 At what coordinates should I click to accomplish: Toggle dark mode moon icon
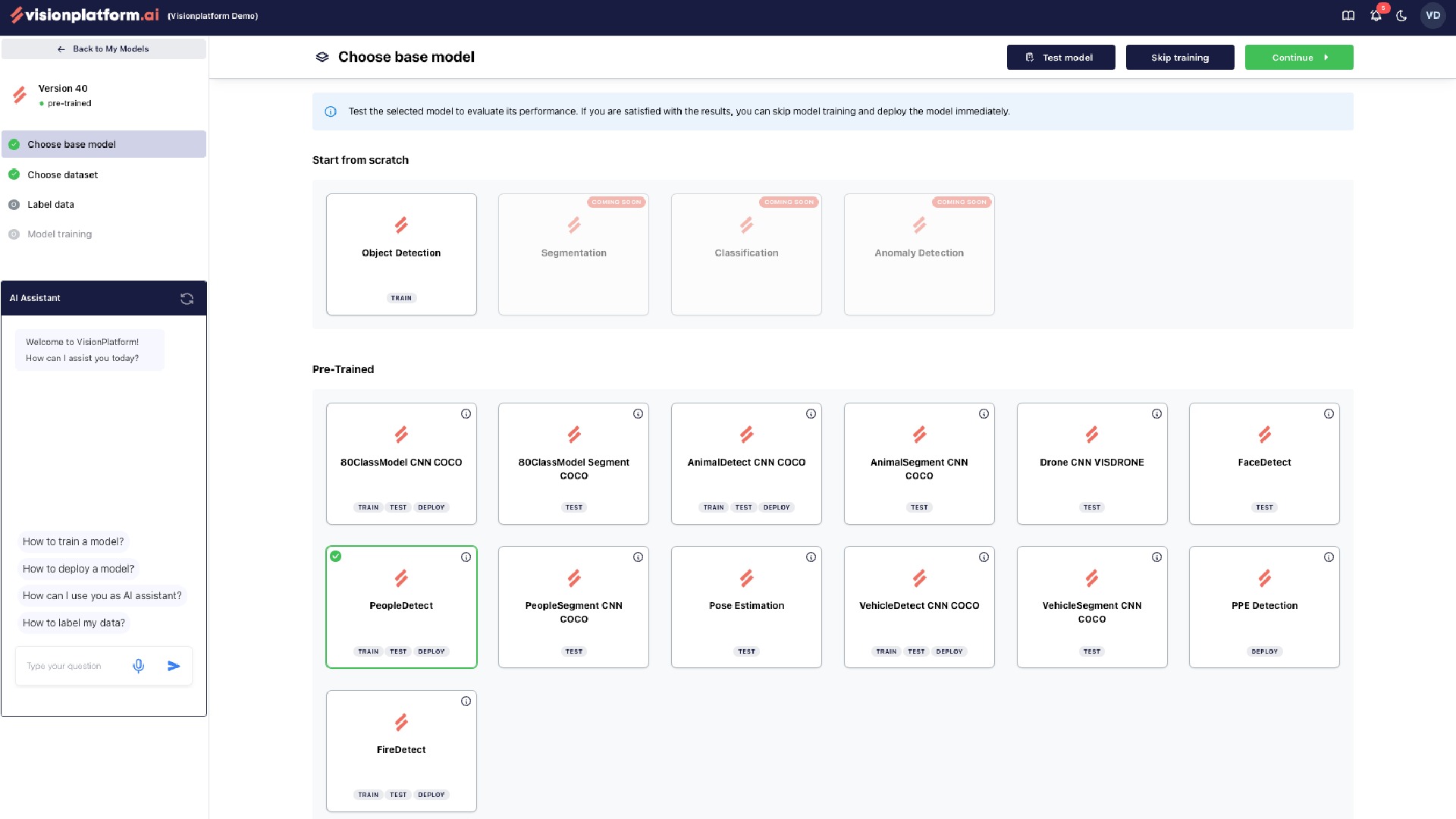(x=1401, y=16)
